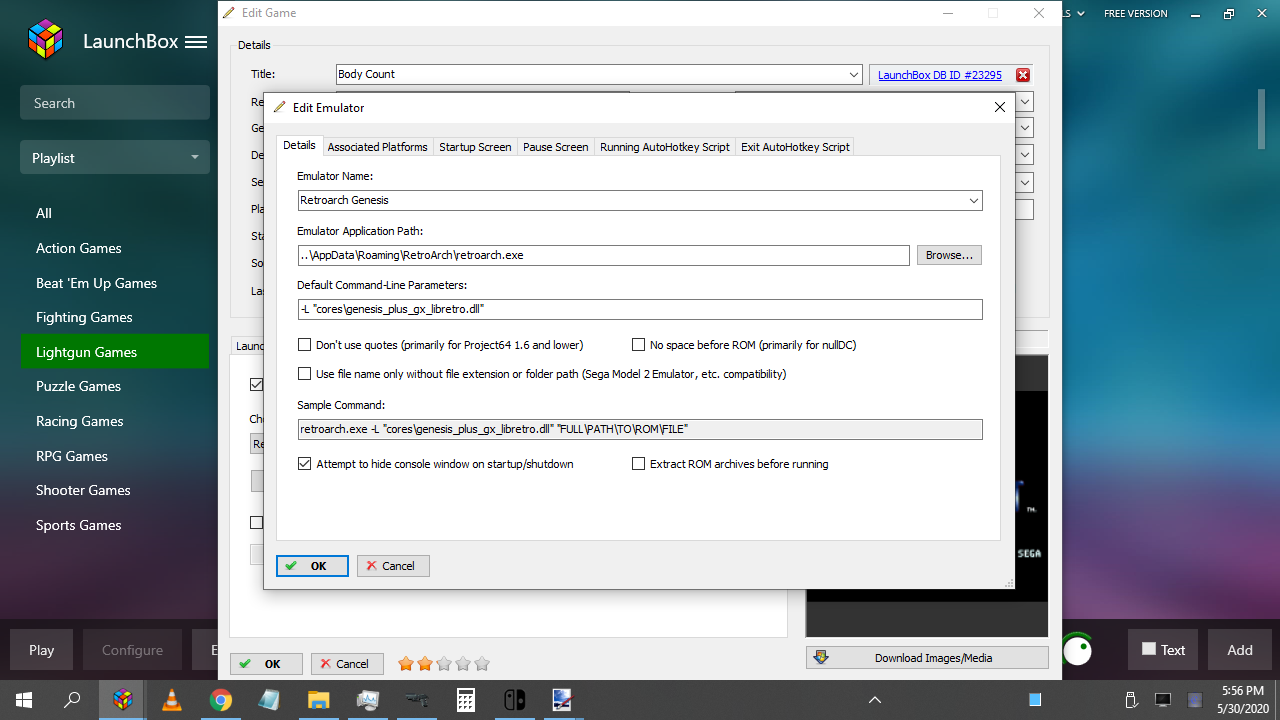Open Google Chrome from taskbar
Image resolution: width=1280 pixels, height=720 pixels.
point(221,700)
